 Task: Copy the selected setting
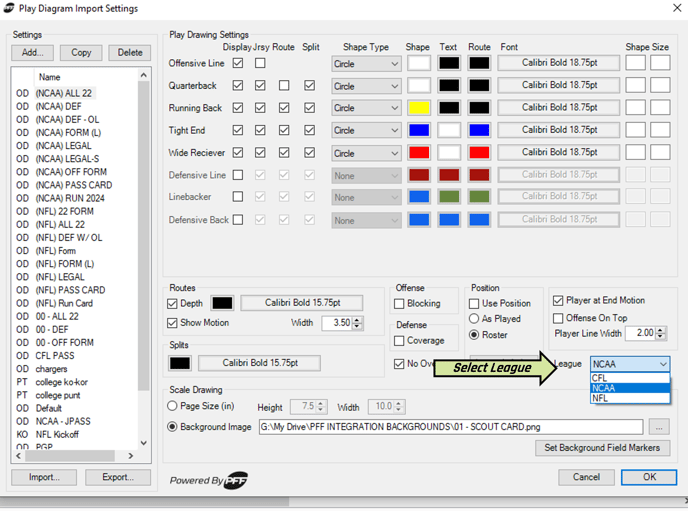click(81, 53)
